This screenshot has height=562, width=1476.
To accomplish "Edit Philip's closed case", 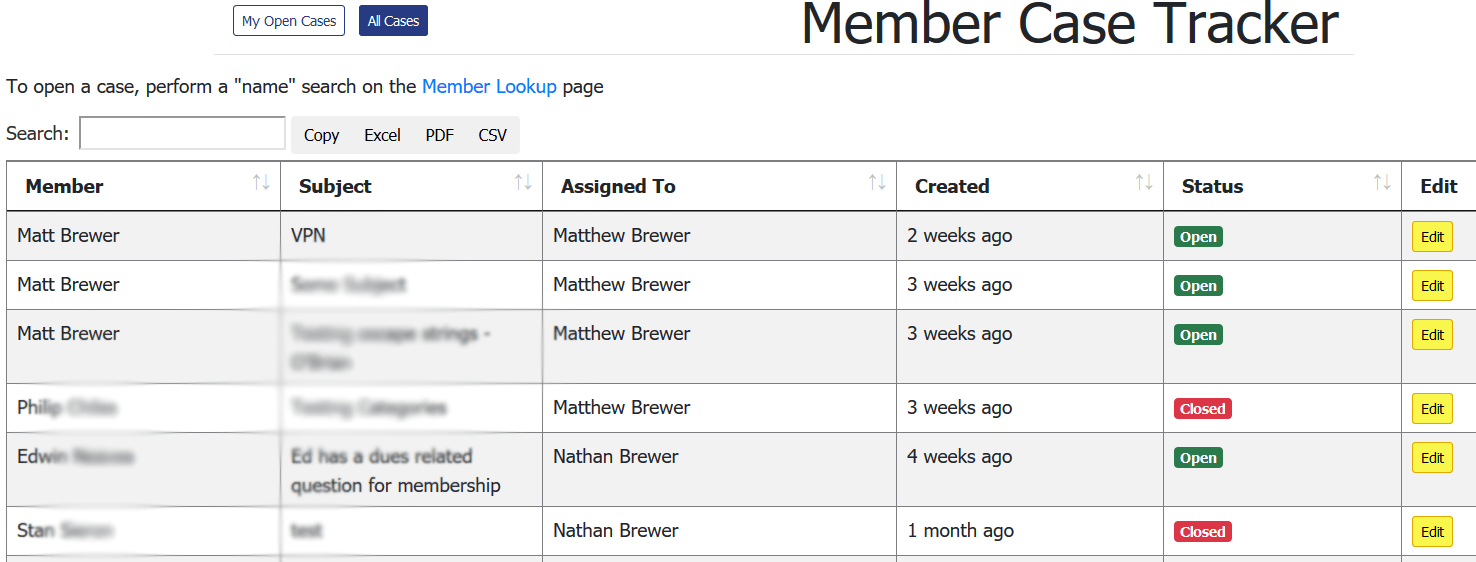I will coord(1432,409).
